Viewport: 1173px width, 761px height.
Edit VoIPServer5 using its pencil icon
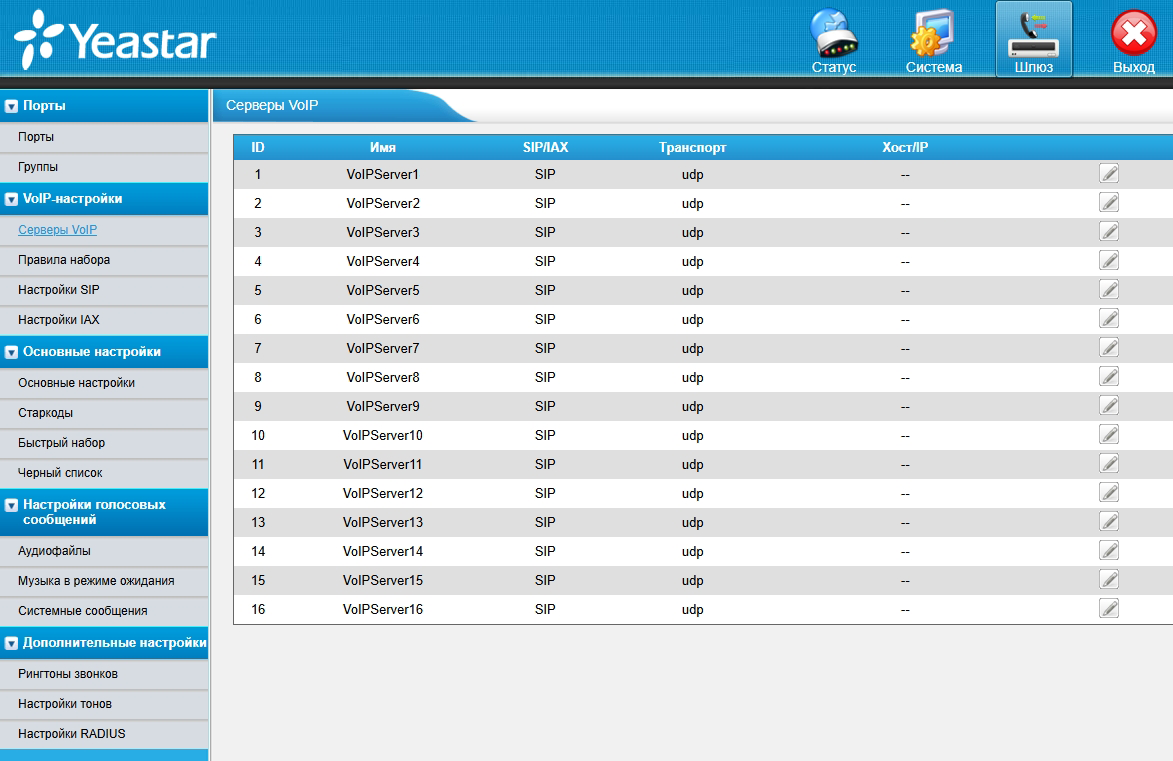click(x=1108, y=290)
